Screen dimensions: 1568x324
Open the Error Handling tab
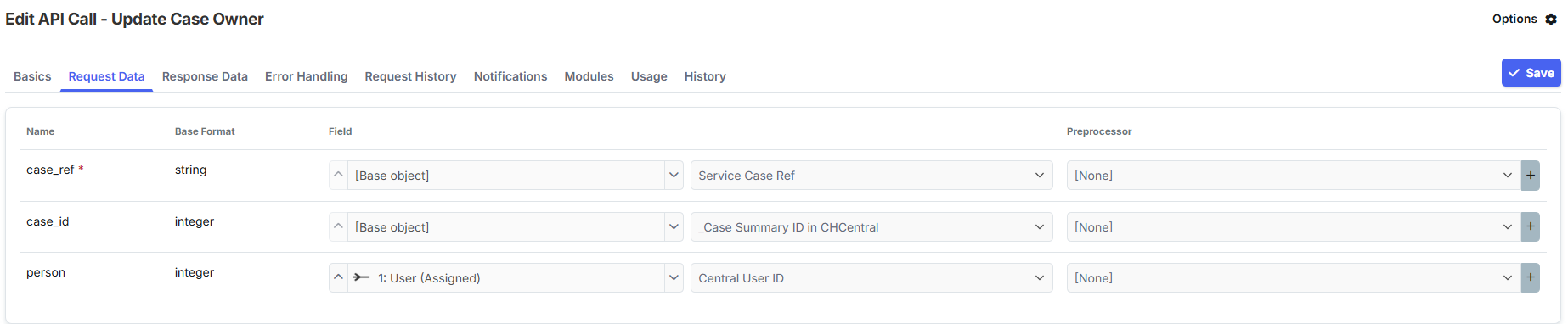pos(306,76)
